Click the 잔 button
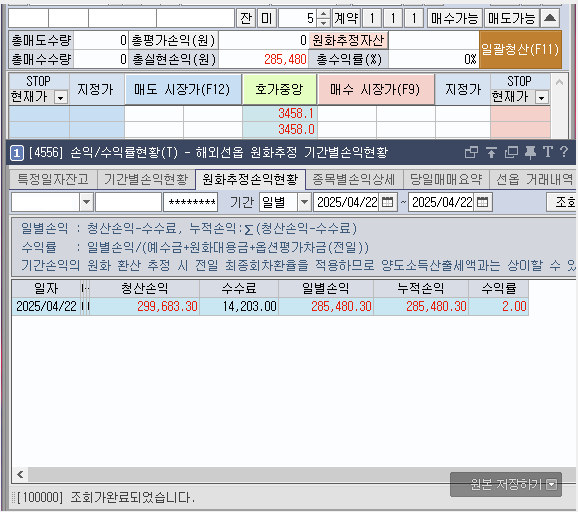This screenshot has height=512, width=578. tap(246, 18)
